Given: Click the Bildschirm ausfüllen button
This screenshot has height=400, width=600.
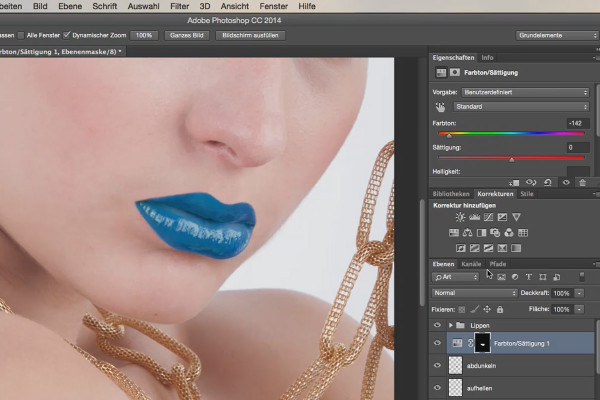Looking at the screenshot, I should coord(250,35).
